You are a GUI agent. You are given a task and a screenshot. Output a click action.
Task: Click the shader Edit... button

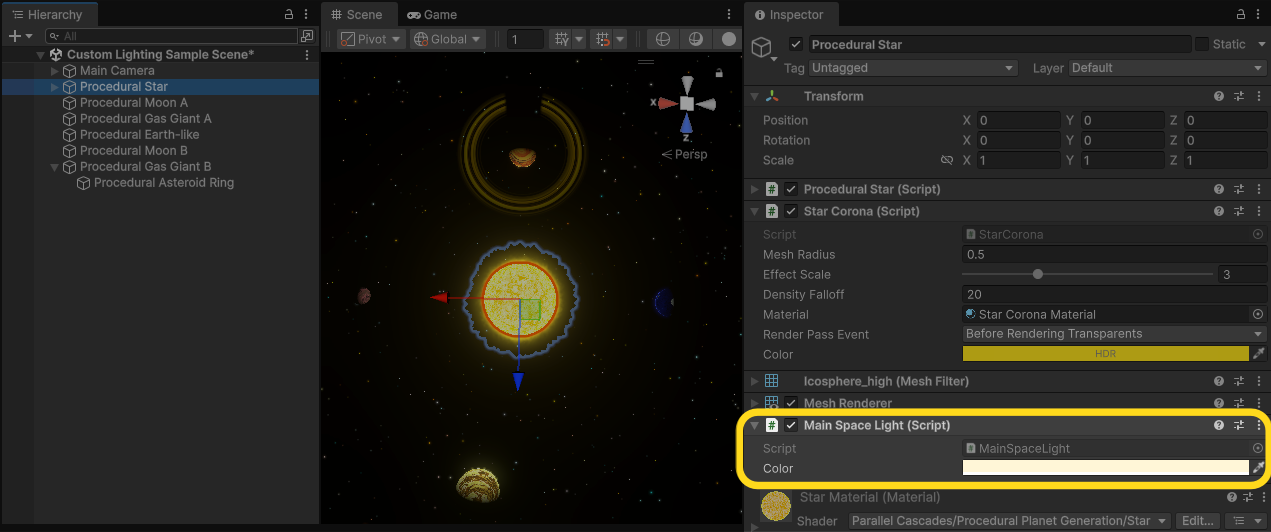[x=1197, y=521]
